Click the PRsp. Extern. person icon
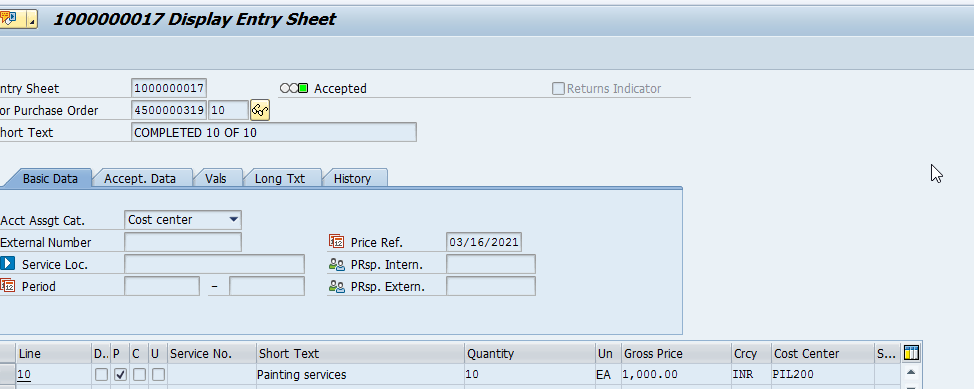Image resolution: width=974 pixels, height=389 pixels. 336,286
